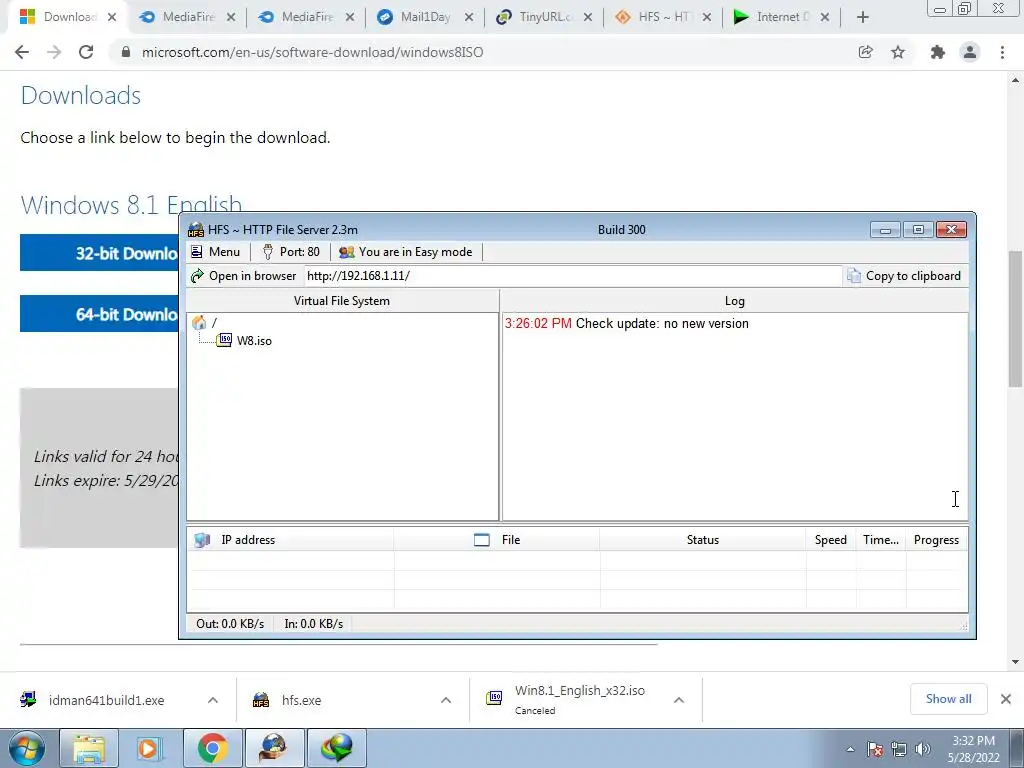
Task: Click the Internet Download Manager taskbar icon
Action: coord(336,748)
